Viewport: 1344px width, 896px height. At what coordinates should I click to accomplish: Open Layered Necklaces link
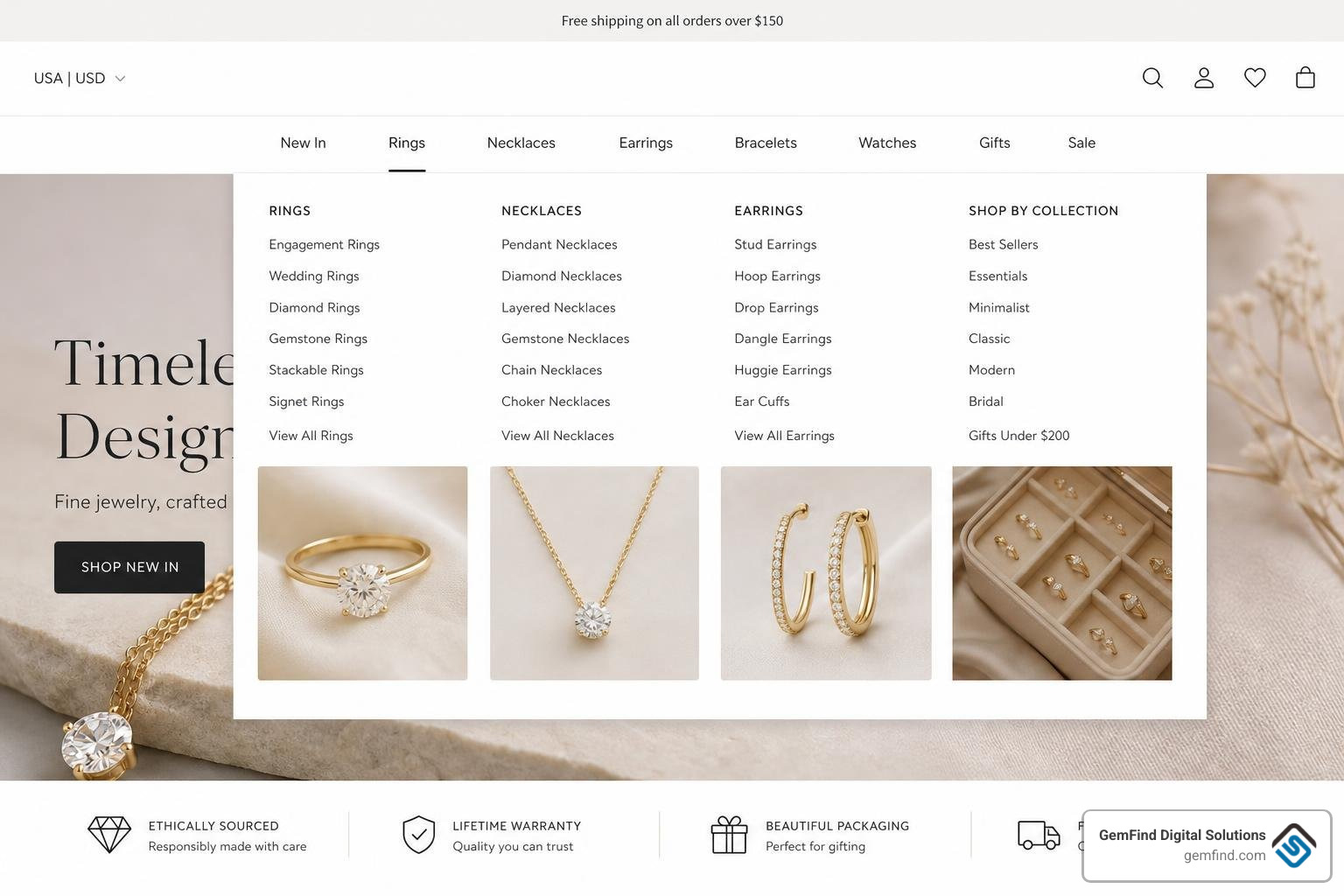(558, 307)
